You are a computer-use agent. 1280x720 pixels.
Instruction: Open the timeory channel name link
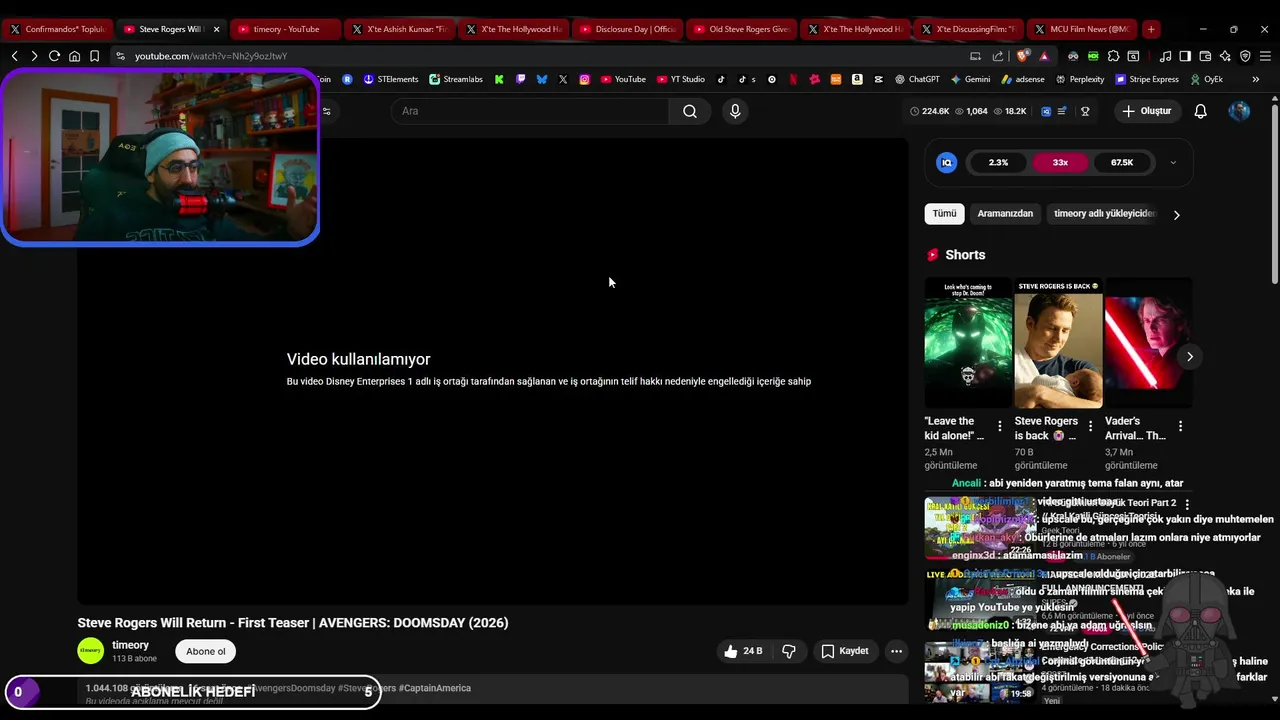coord(130,645)
